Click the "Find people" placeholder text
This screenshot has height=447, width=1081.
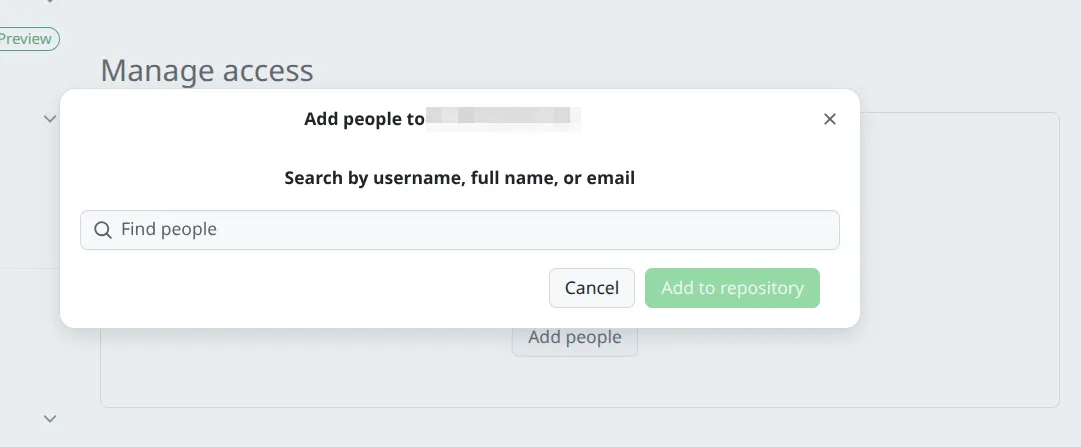(169, 230)
